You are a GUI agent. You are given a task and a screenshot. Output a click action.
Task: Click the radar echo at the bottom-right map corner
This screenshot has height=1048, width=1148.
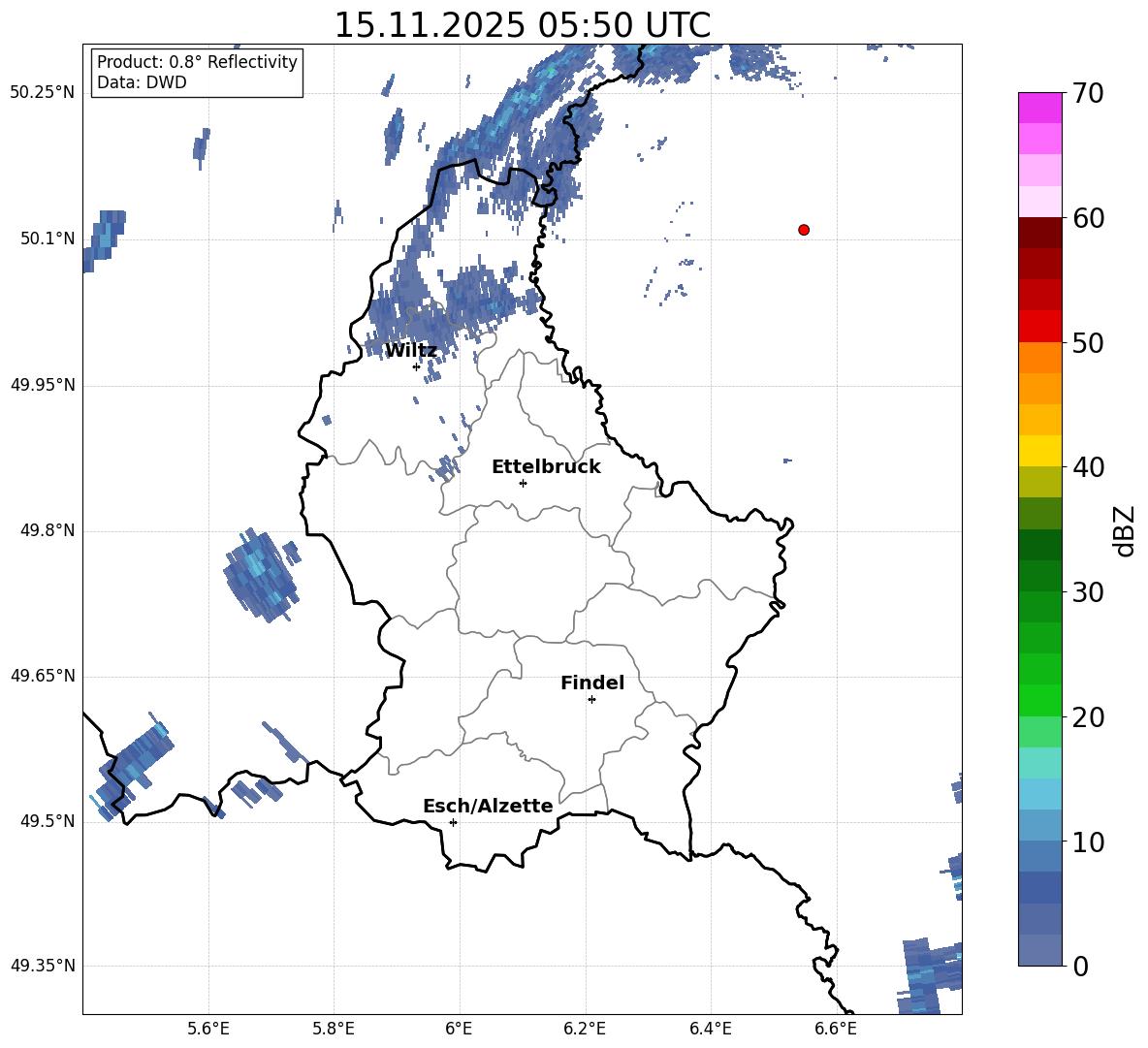(x=931, y=975)
